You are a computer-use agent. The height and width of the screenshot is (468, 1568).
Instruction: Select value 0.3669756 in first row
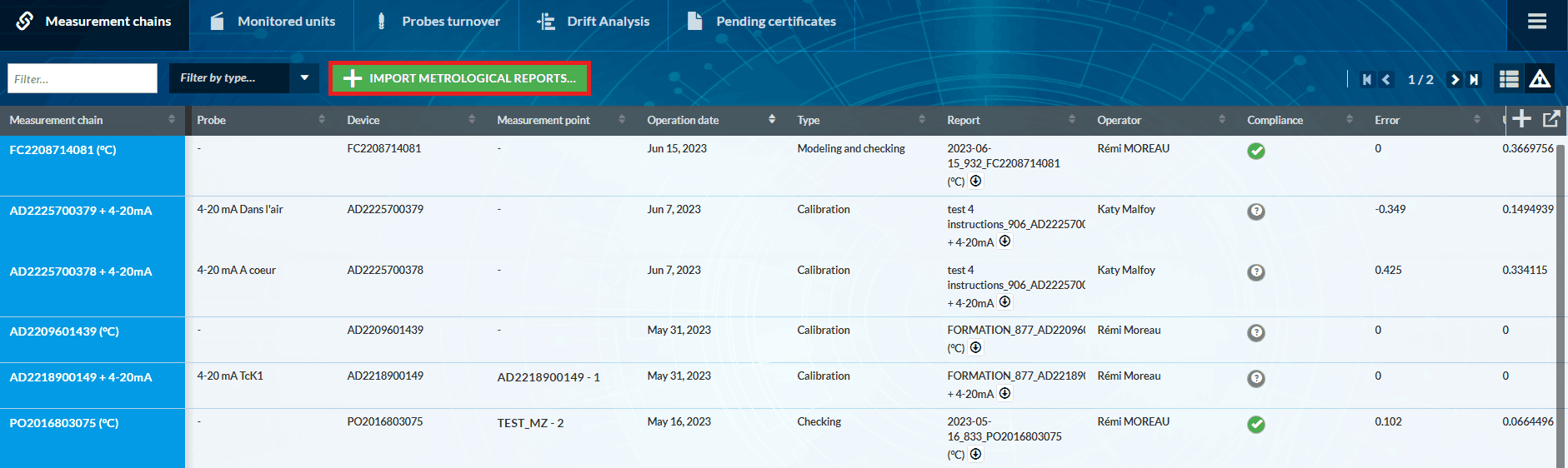click(x=1528, y=148)
